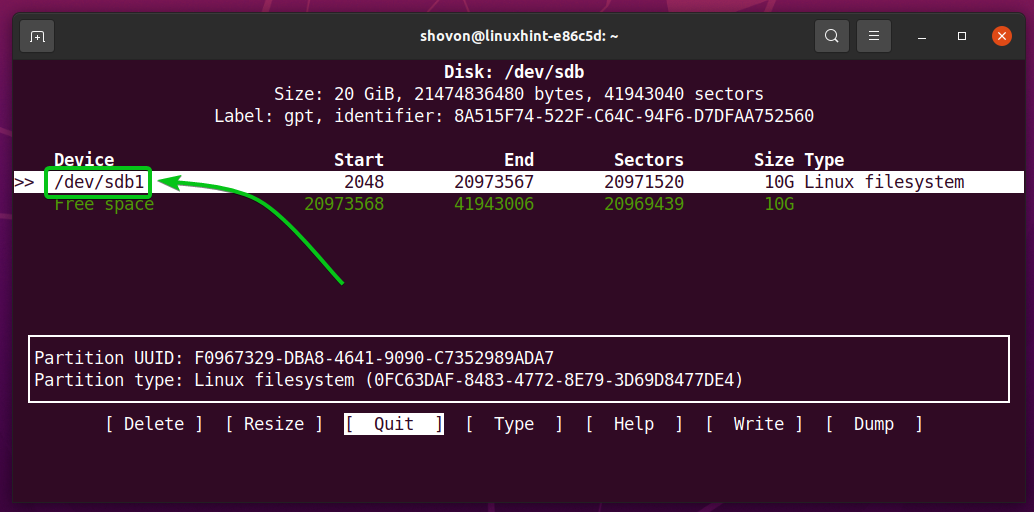
Task: Click the >> selection marker beside sdb1
Action: 24,182
